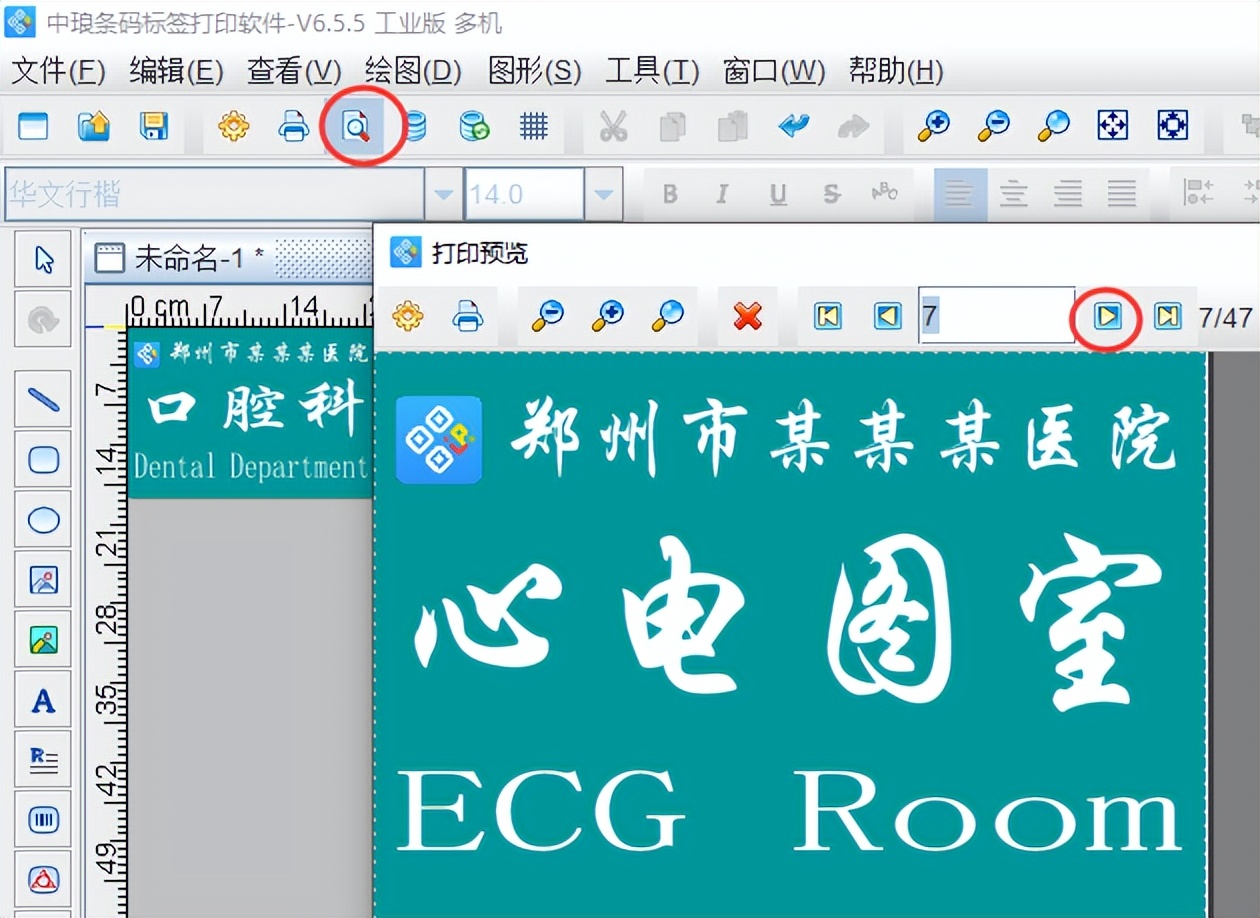The image size is (1260, 918).
Task: Open the 查看(V) menu
Action: (294, 71)
